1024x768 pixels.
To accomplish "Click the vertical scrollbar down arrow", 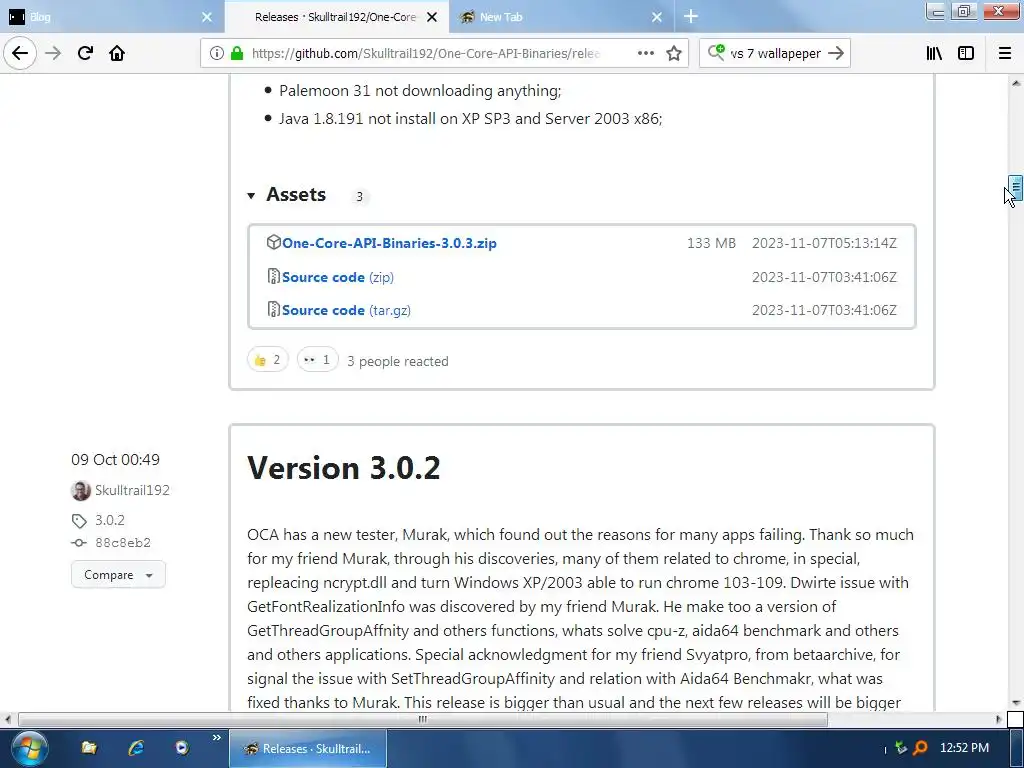I will coord(1016,703).
